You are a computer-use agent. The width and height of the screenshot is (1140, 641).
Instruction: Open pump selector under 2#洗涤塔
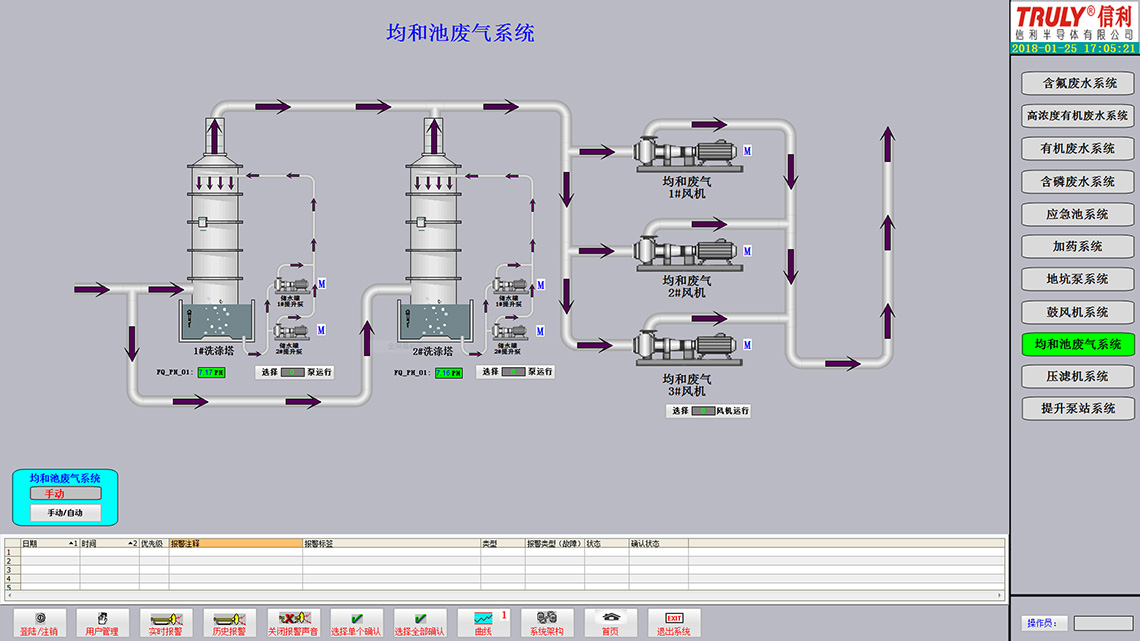point(513,372)
